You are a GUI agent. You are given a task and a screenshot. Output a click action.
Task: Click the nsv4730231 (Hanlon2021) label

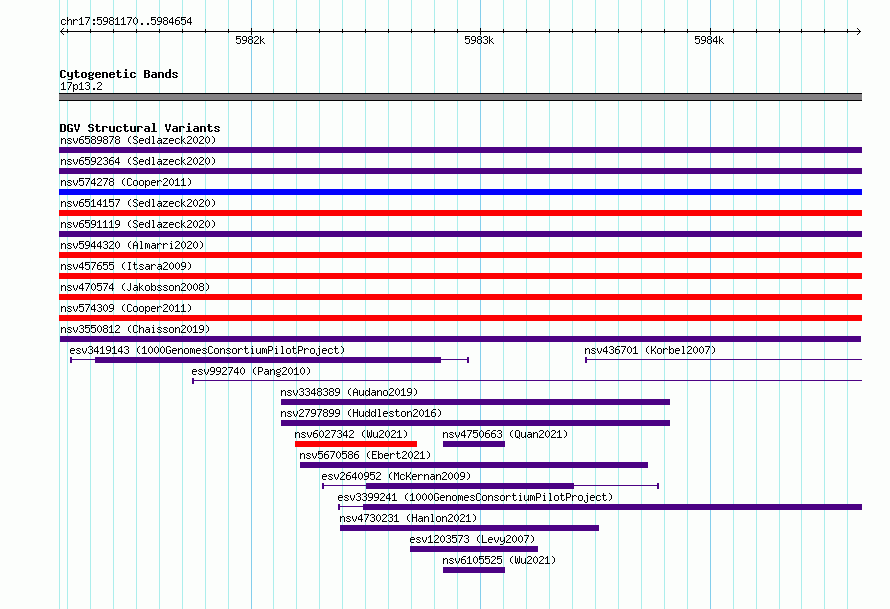[x=408, y=518]
